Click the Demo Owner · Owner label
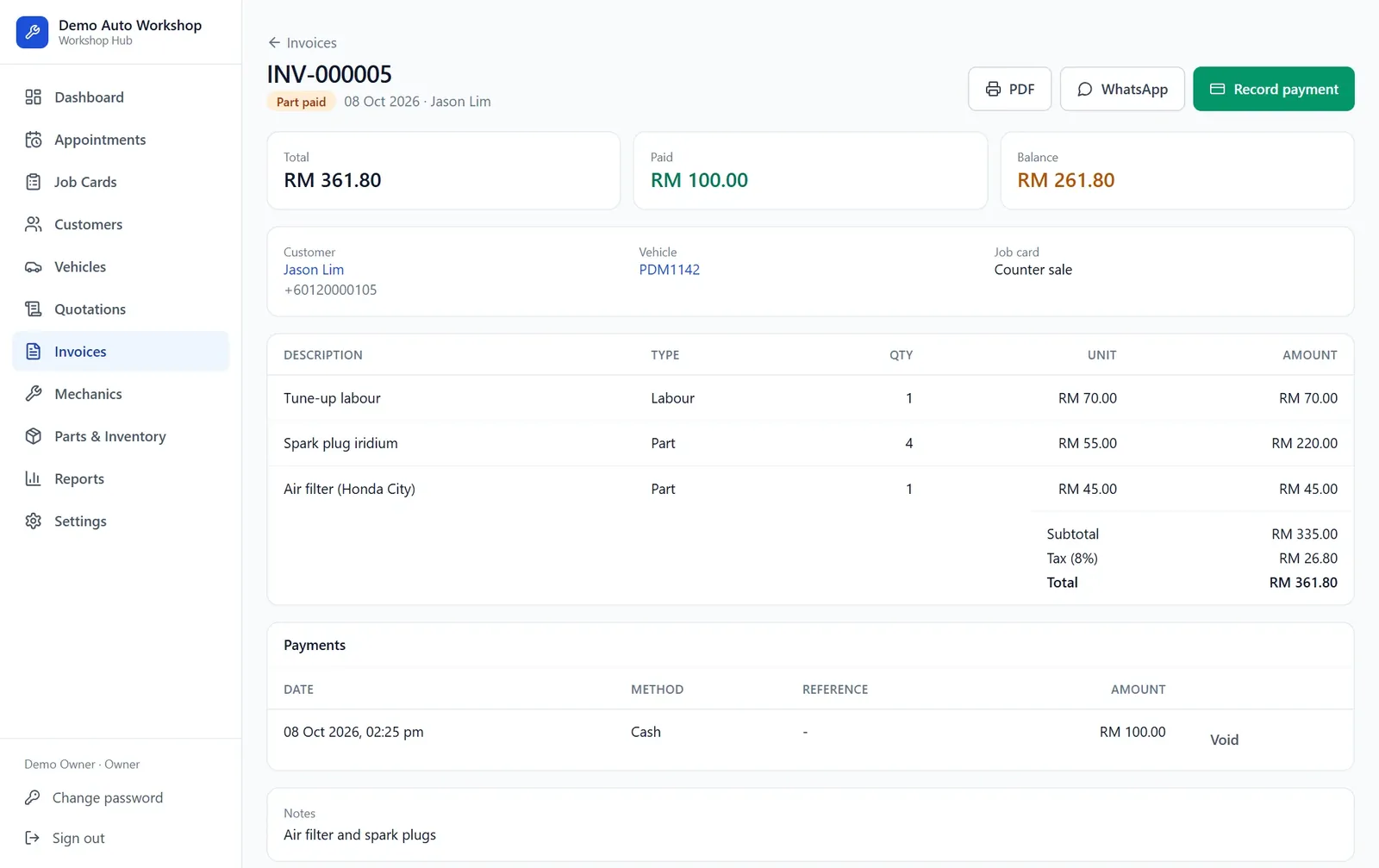Screen dimensions: 1379x868 (82, 765)
